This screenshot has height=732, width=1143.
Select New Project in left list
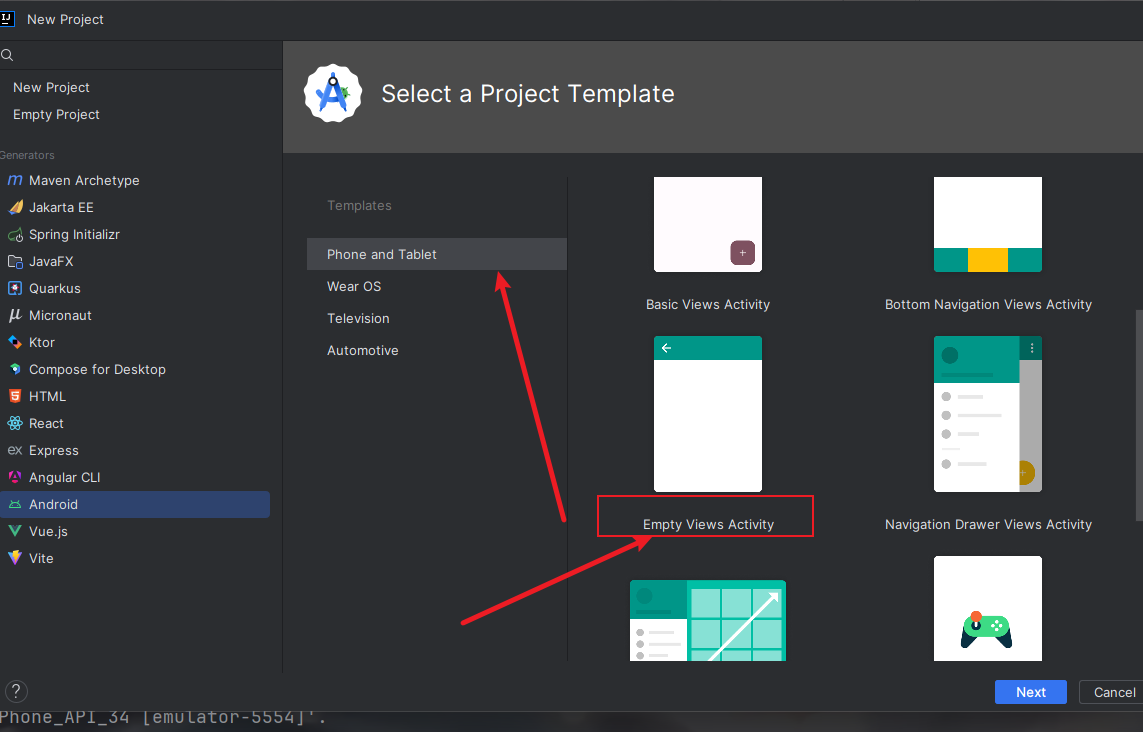point(51,87)
